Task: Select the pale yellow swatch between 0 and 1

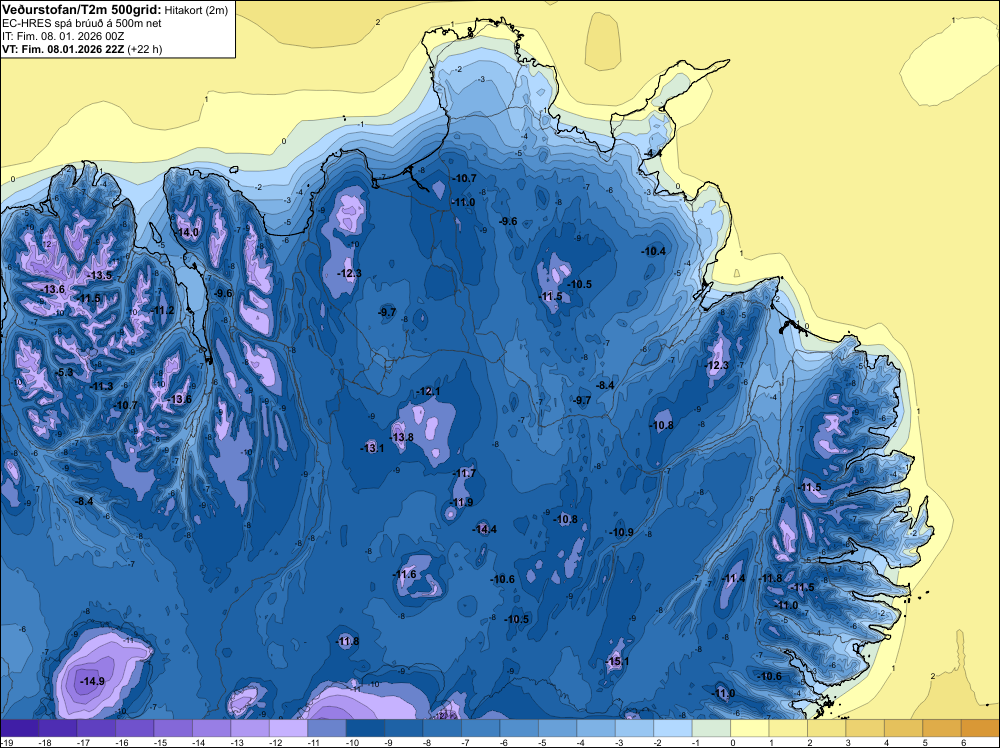Action: coord(750,728)
